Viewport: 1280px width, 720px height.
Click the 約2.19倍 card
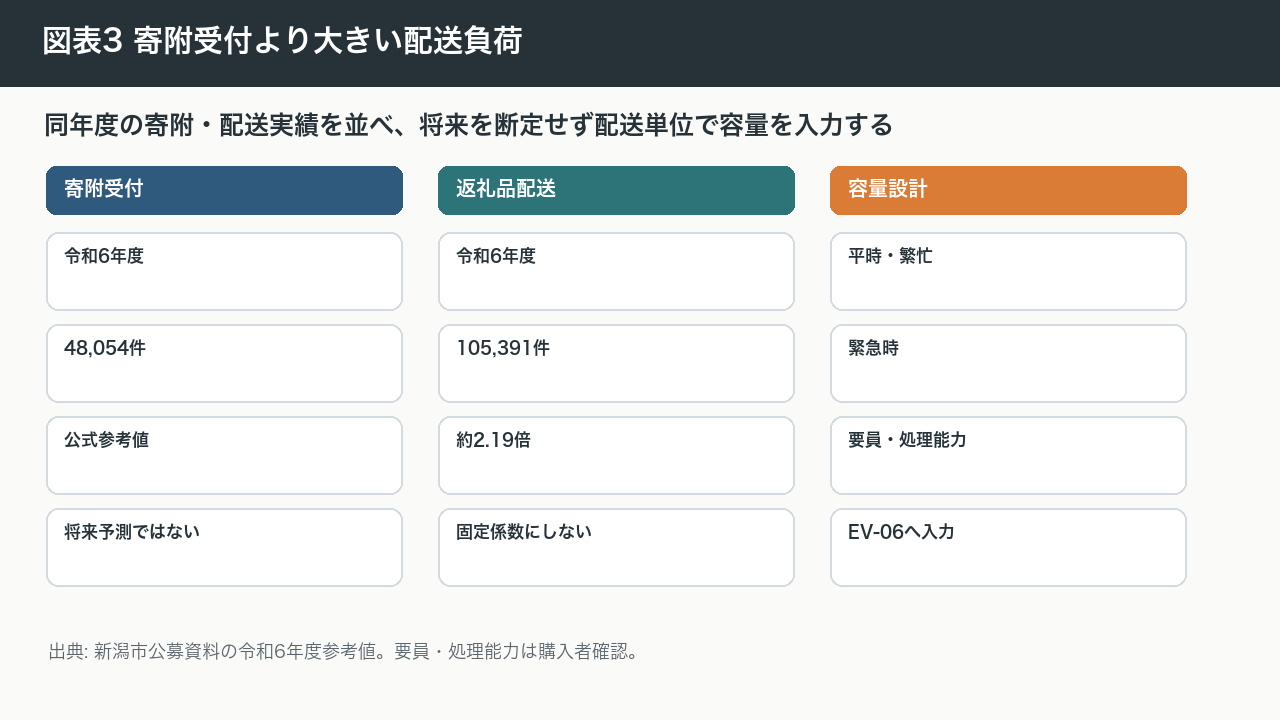pos(616,456)
